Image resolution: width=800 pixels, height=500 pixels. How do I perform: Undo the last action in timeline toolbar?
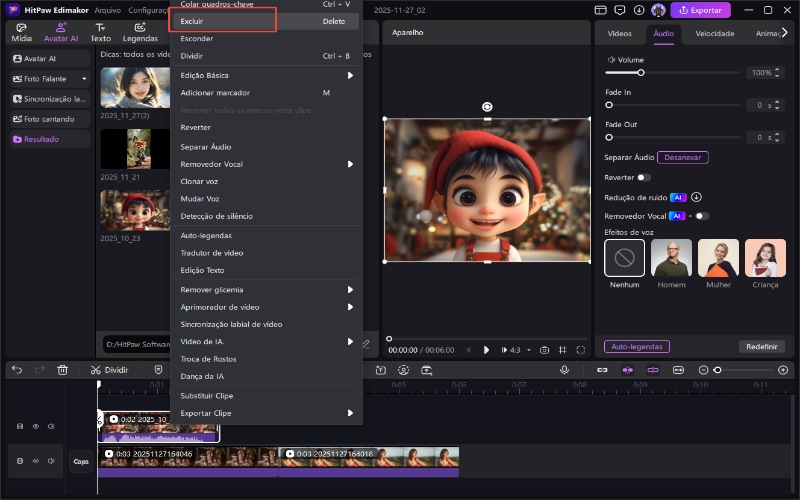coord(17,370)
